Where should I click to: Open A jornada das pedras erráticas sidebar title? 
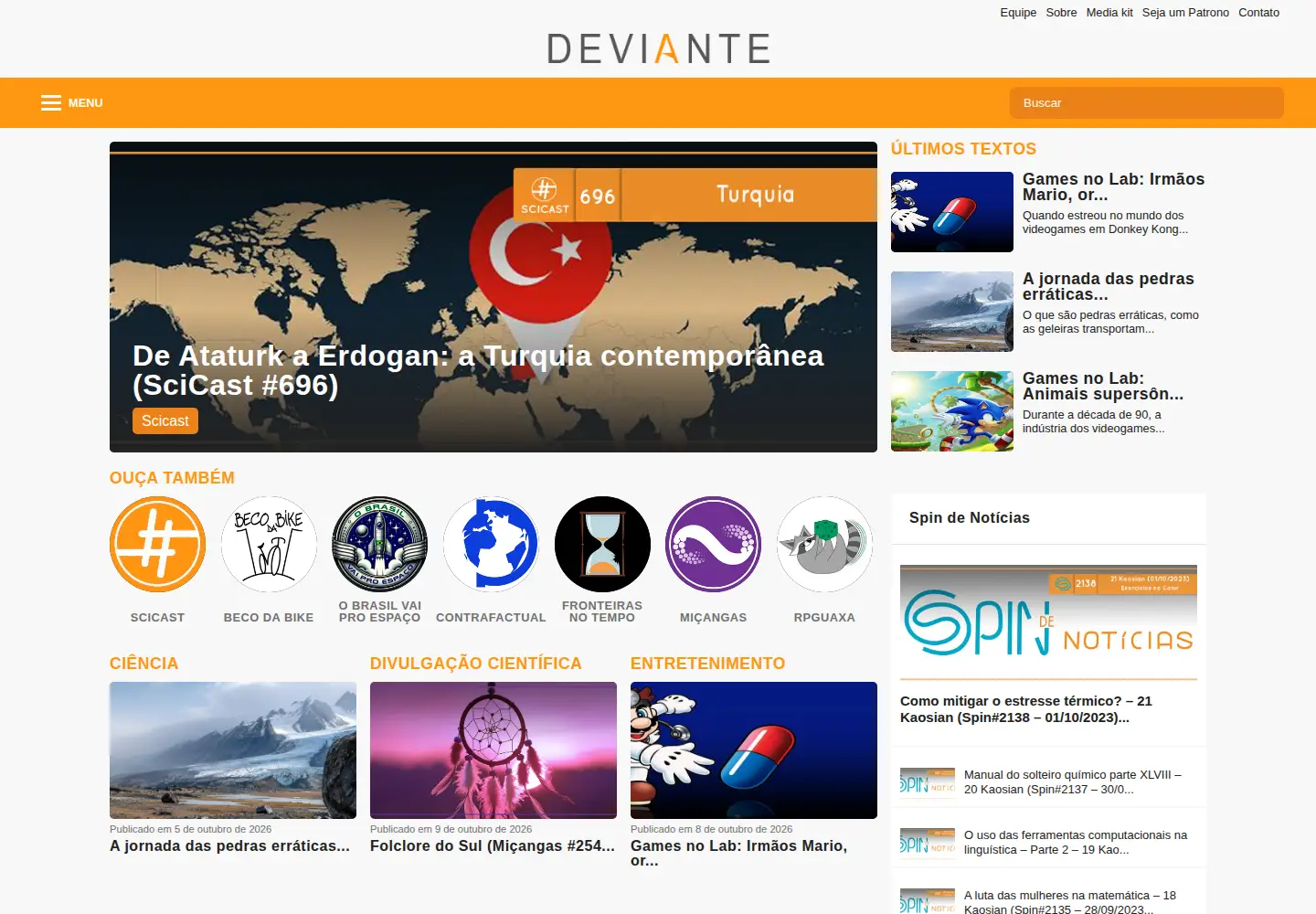pyautogui.click(x=1109, y=286)
